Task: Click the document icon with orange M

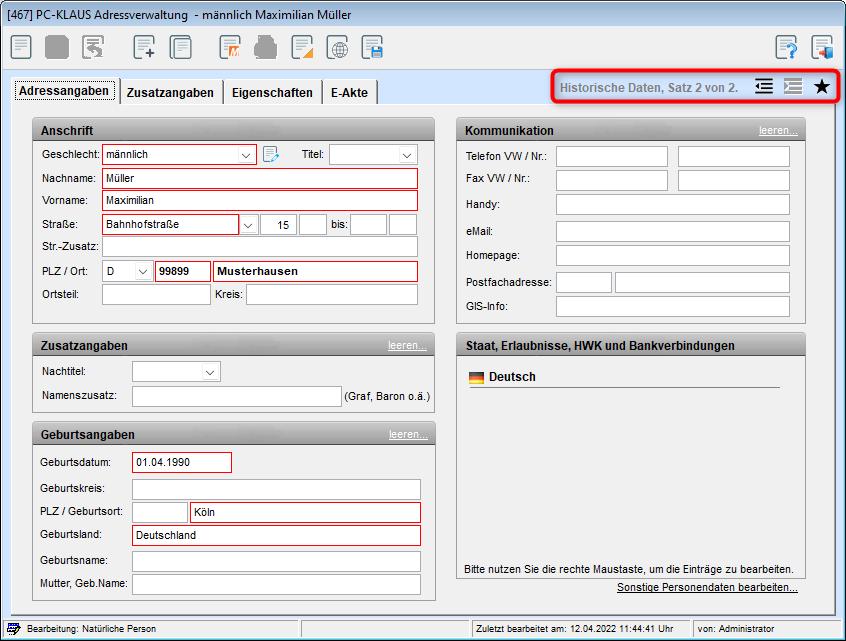Action: point(231,47)
